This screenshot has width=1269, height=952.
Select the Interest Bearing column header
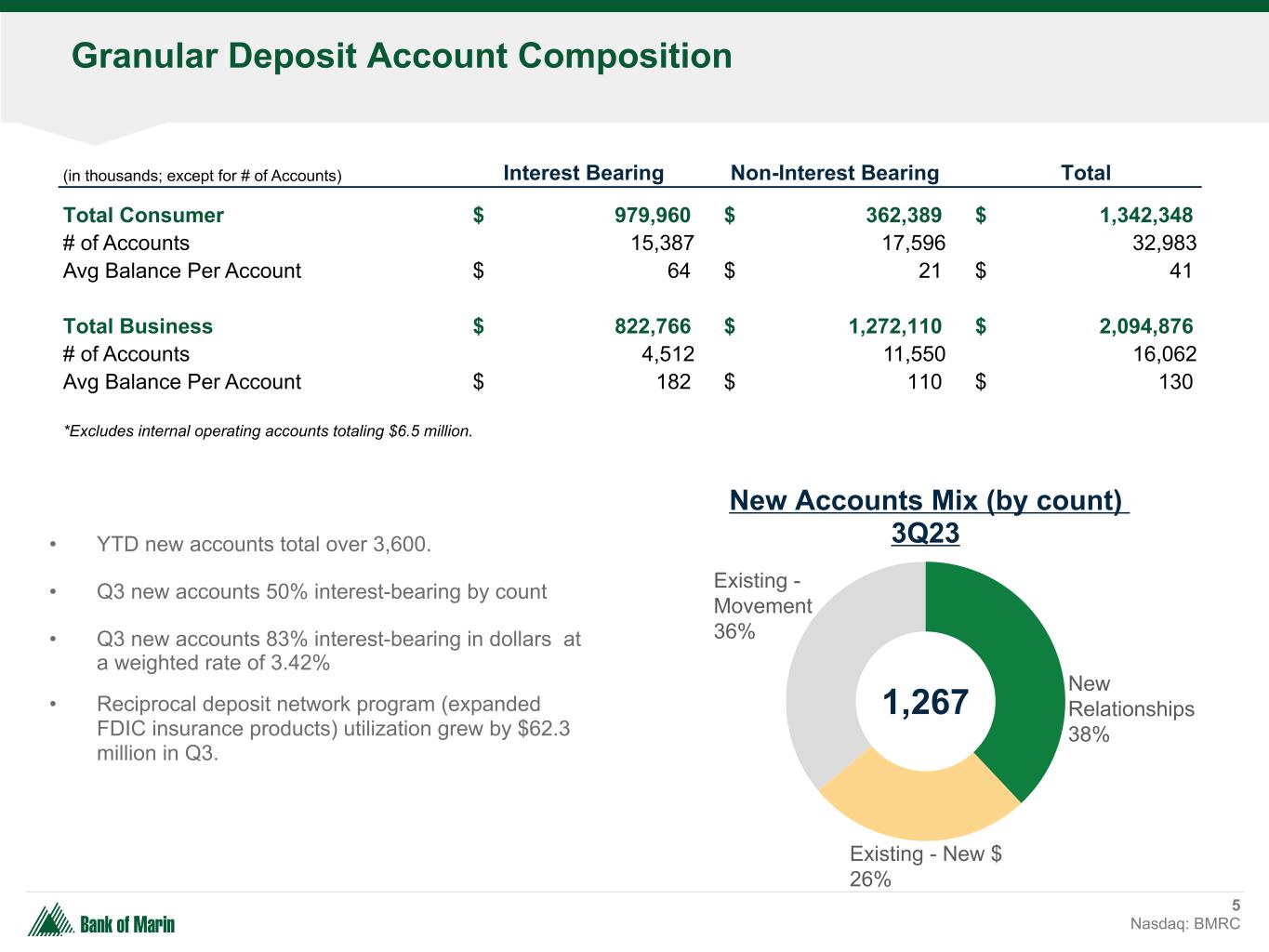click(583, 173)
